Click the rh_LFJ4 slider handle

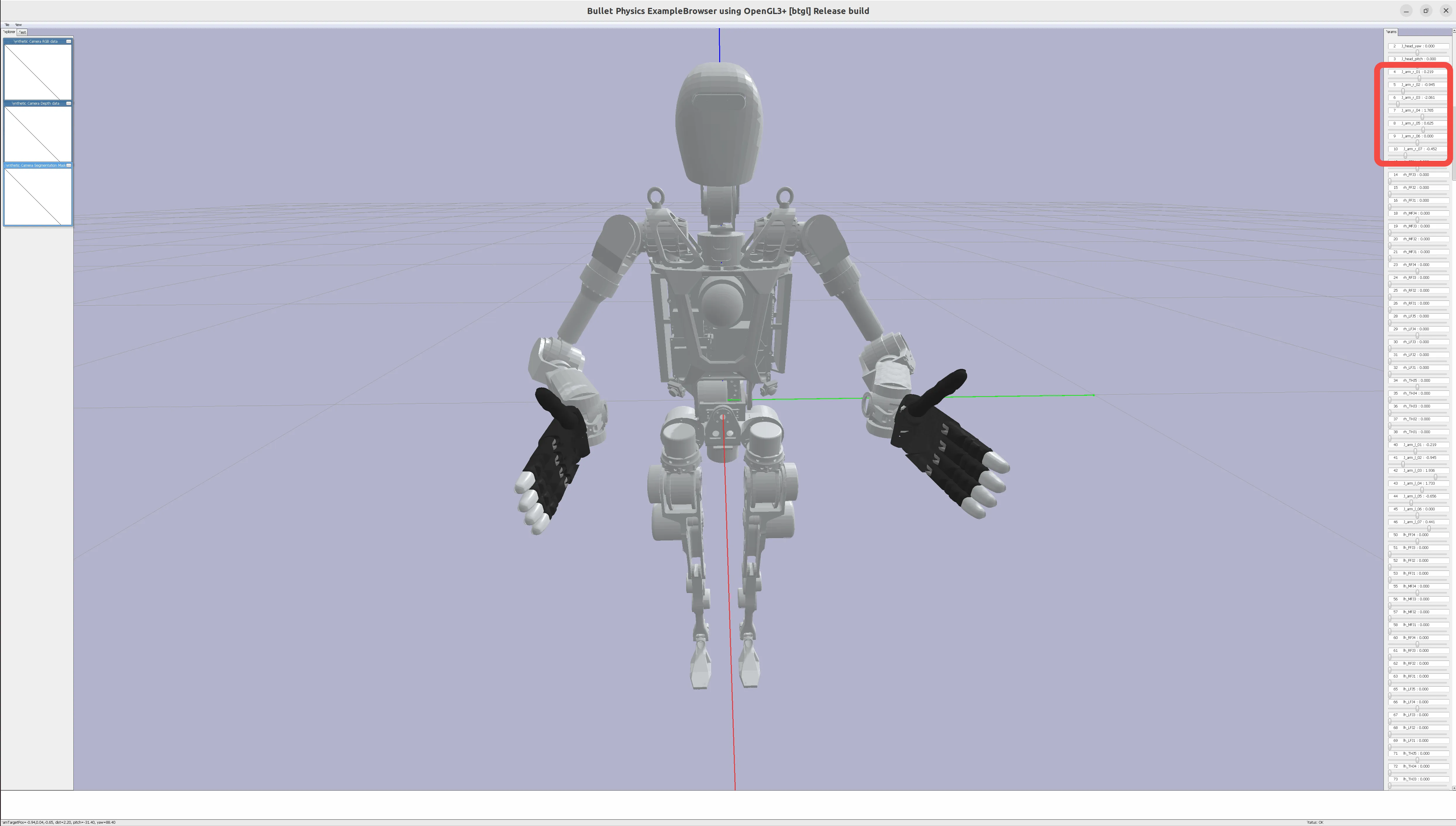click(x=1417, y=335)
